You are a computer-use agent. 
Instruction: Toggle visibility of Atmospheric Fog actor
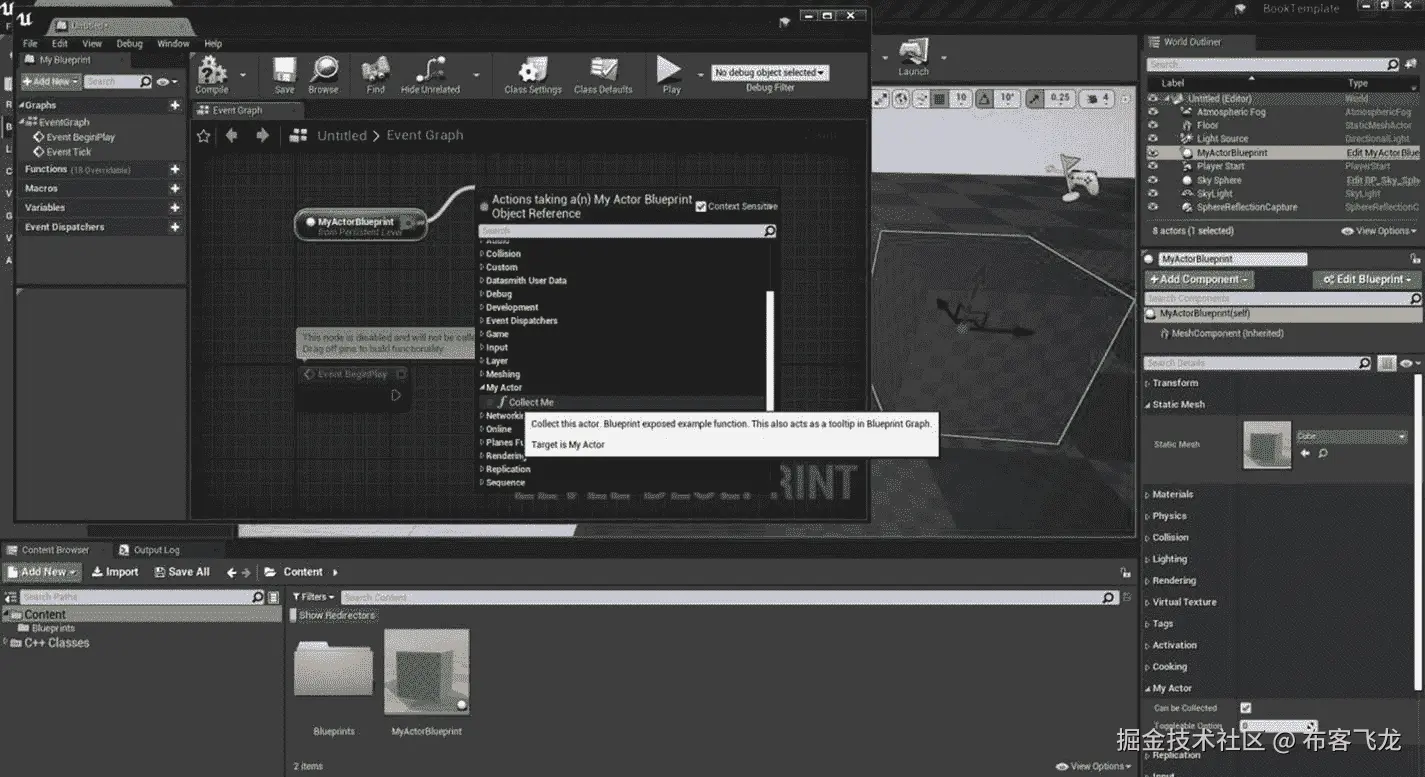point(1153,112)
